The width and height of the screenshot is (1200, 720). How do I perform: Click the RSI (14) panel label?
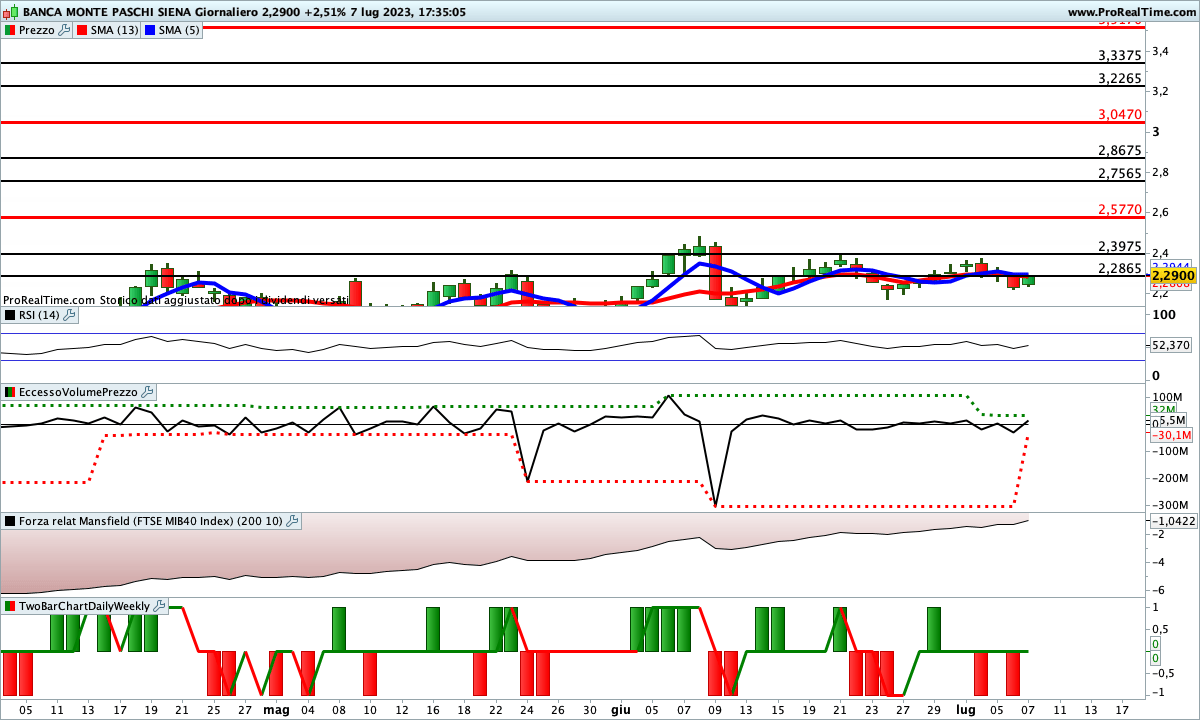(x=39, y=315)
